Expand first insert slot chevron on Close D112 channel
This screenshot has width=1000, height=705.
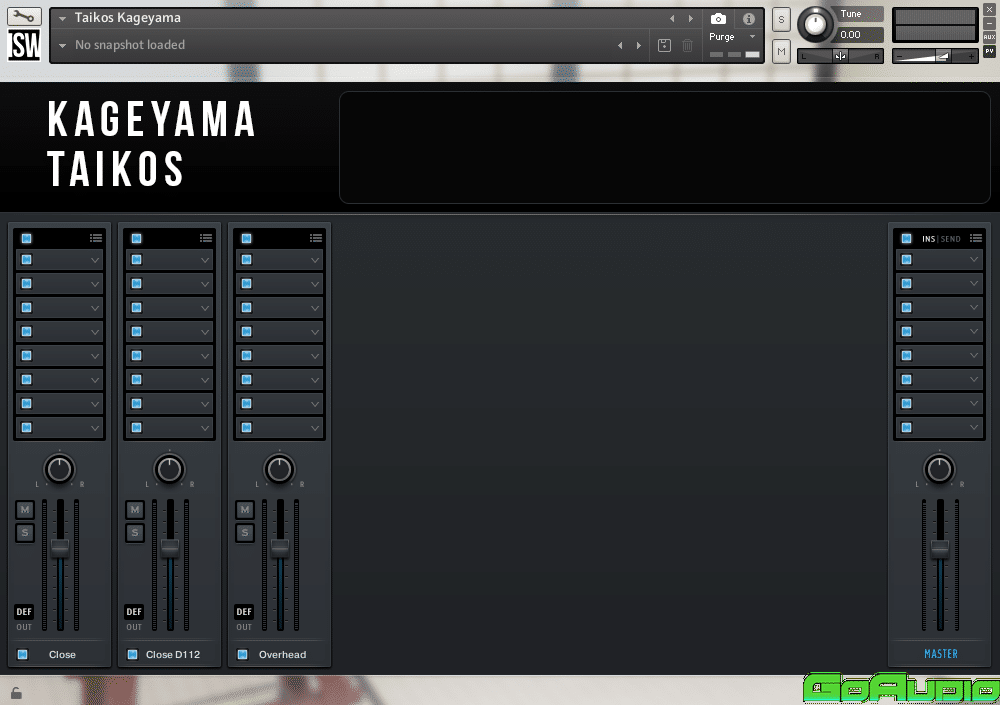[x=205, y=260]
